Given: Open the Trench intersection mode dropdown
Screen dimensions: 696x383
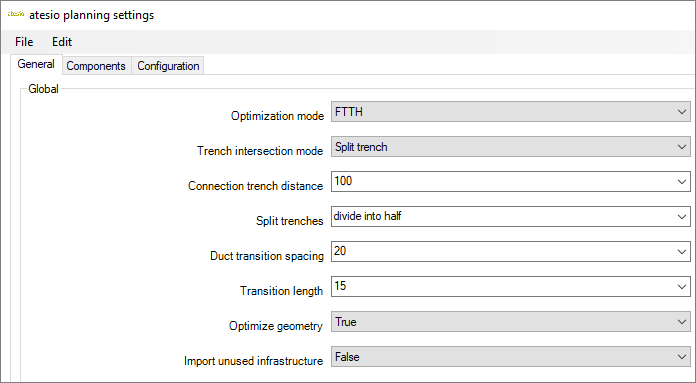Looking at the screenshot, I should (x=510, y=146).
